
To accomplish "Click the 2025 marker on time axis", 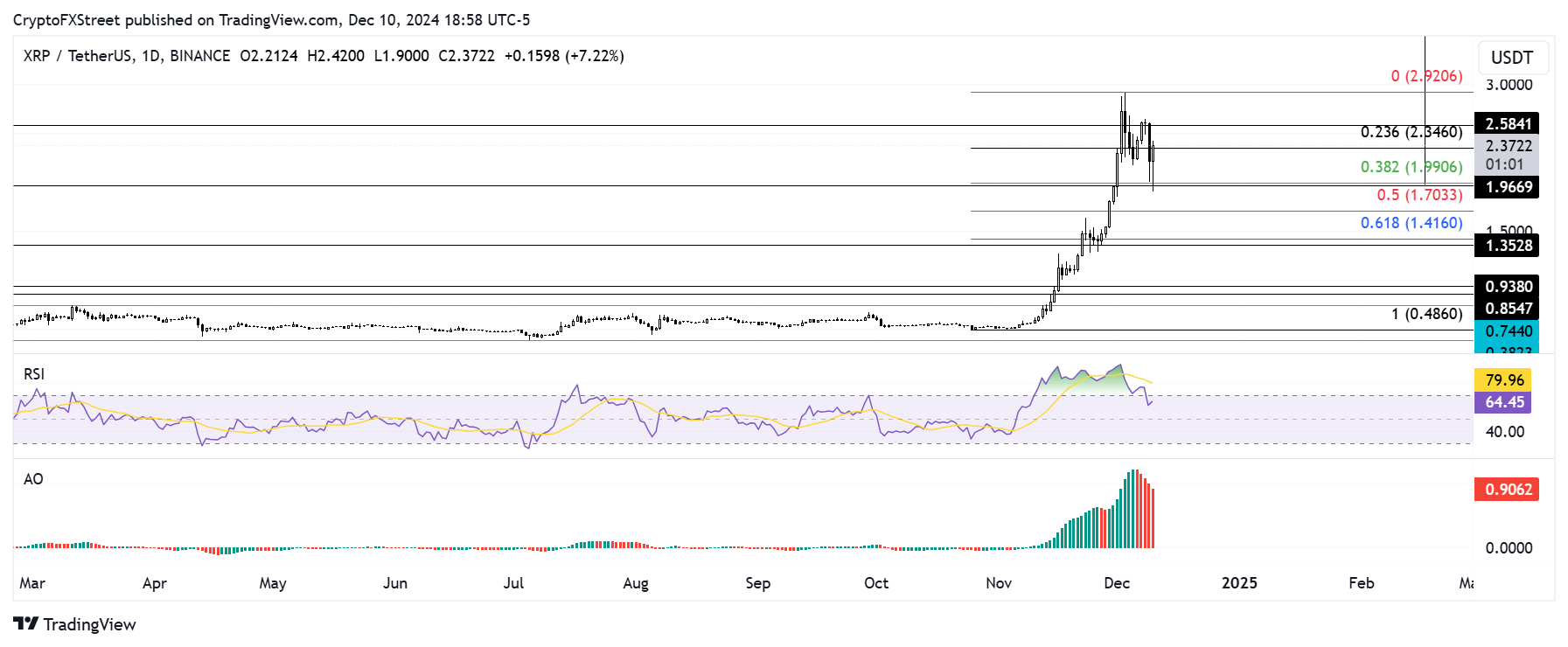I will tap(1239, 583).
